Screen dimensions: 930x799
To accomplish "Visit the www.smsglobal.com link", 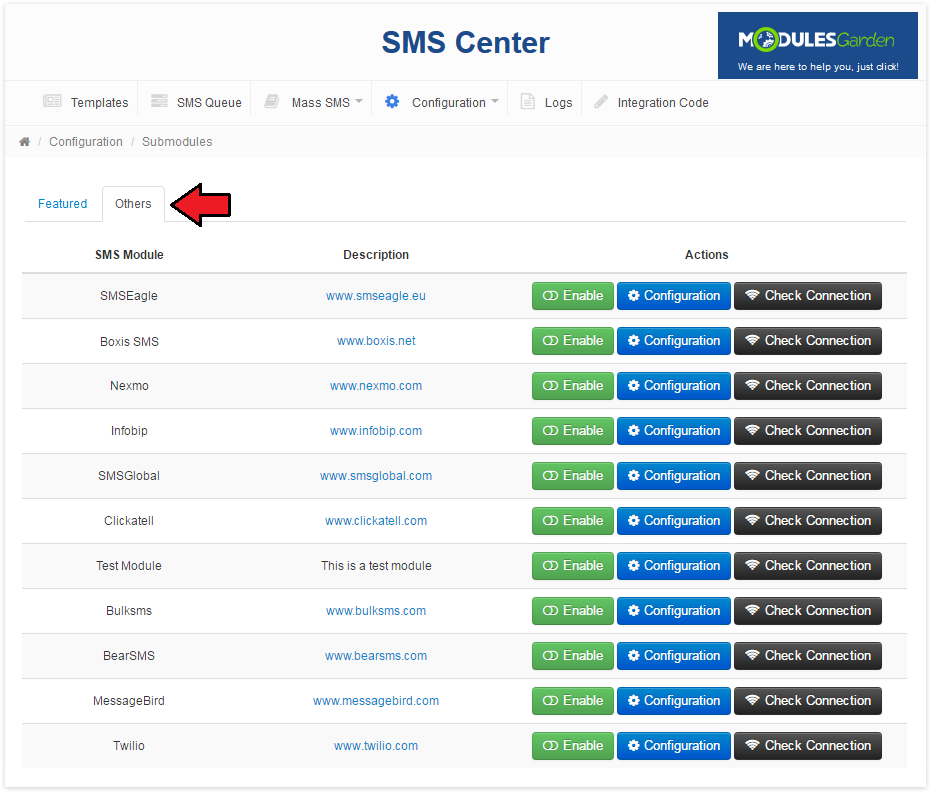I will [x=376, y=476].
